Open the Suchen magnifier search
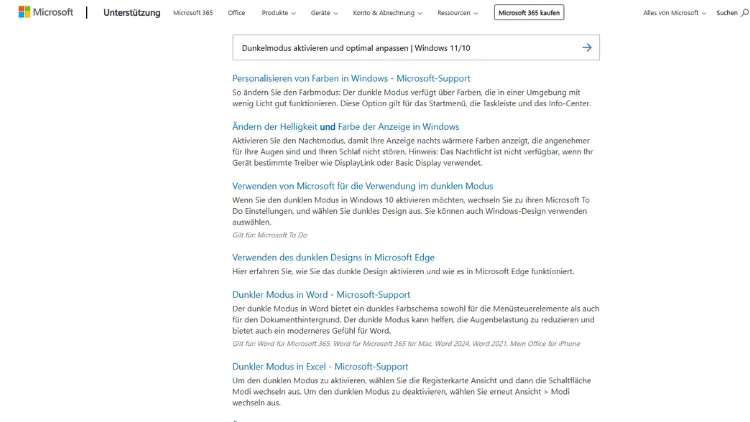Image resolution: width=750 pixels, height=422 pixels. [x=732, y=13]
